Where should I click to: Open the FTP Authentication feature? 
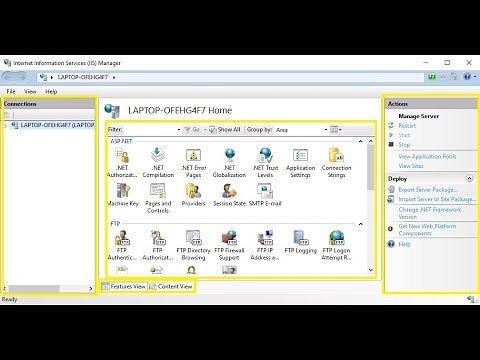tap(122, 245)
